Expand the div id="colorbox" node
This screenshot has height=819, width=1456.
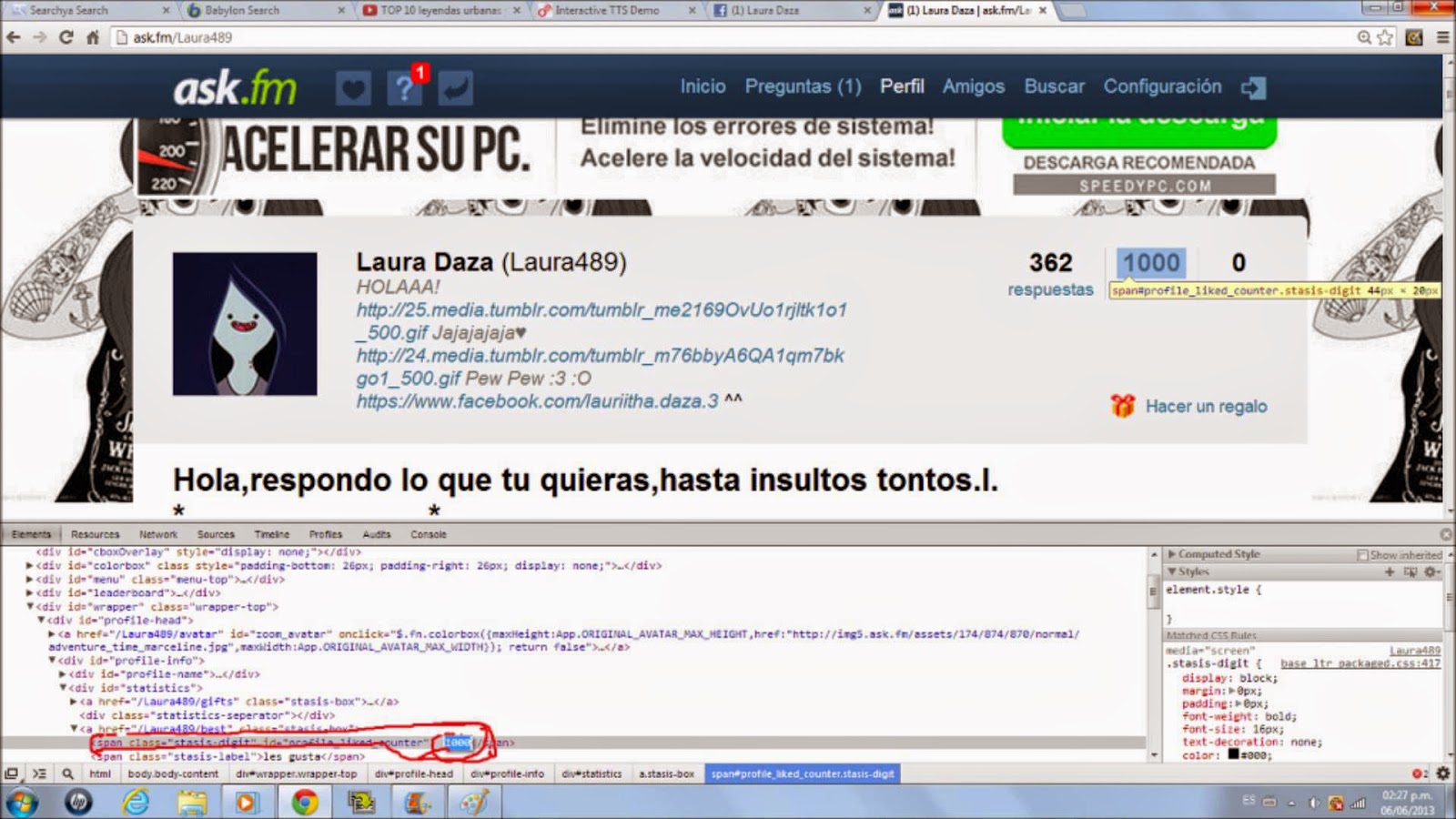coord(30,565)
